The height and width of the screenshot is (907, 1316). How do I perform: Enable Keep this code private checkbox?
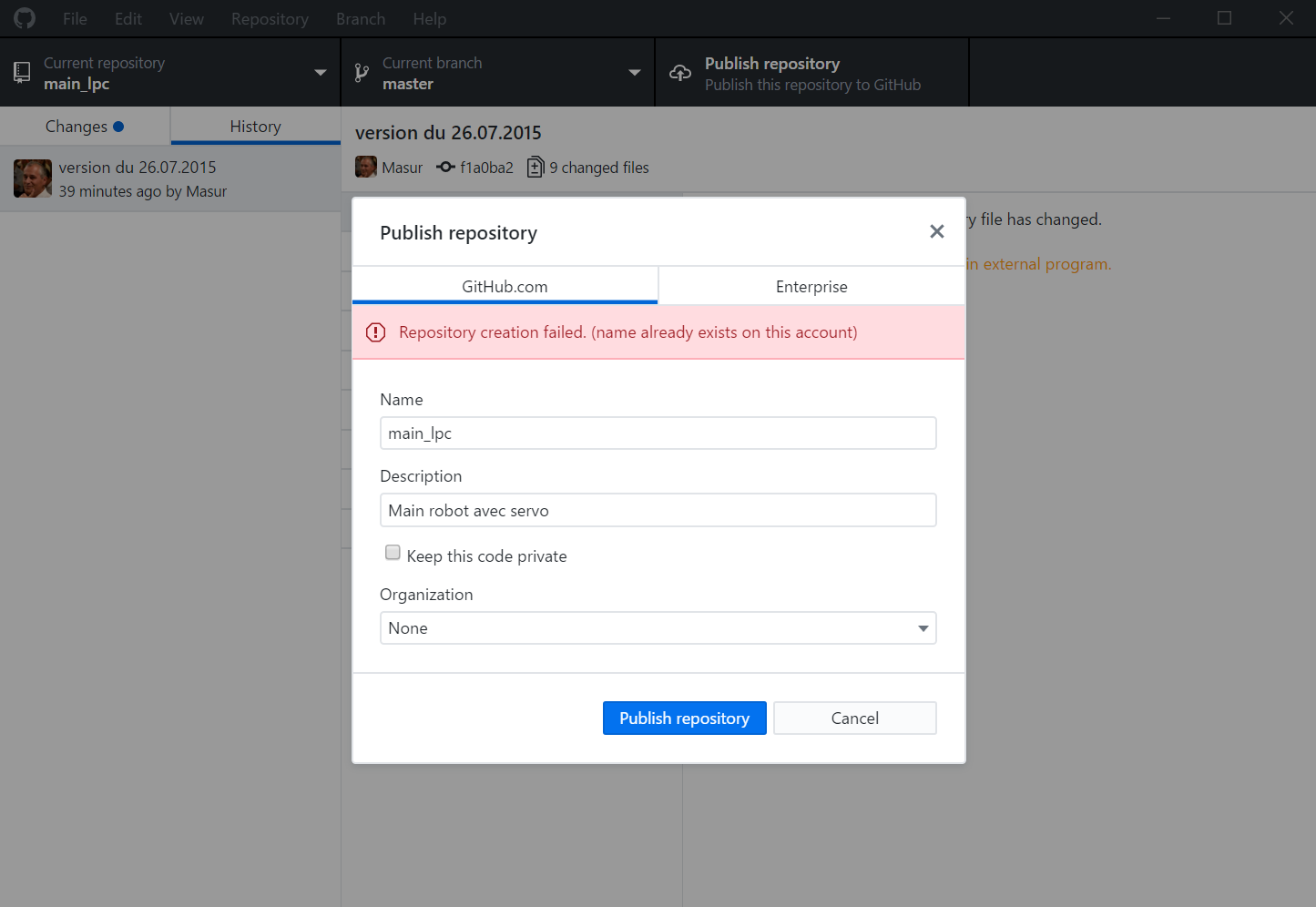393,552
